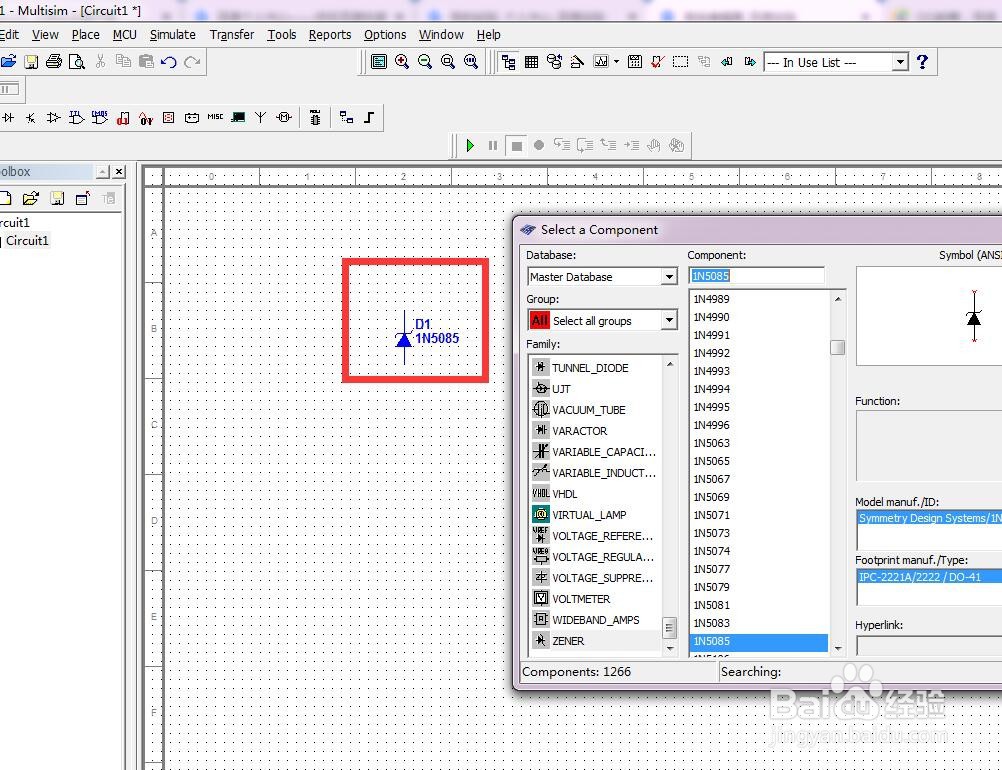This screenshot has width=1002, height=770.
Task: Open the Place menu
Action: tap(86, 35)
